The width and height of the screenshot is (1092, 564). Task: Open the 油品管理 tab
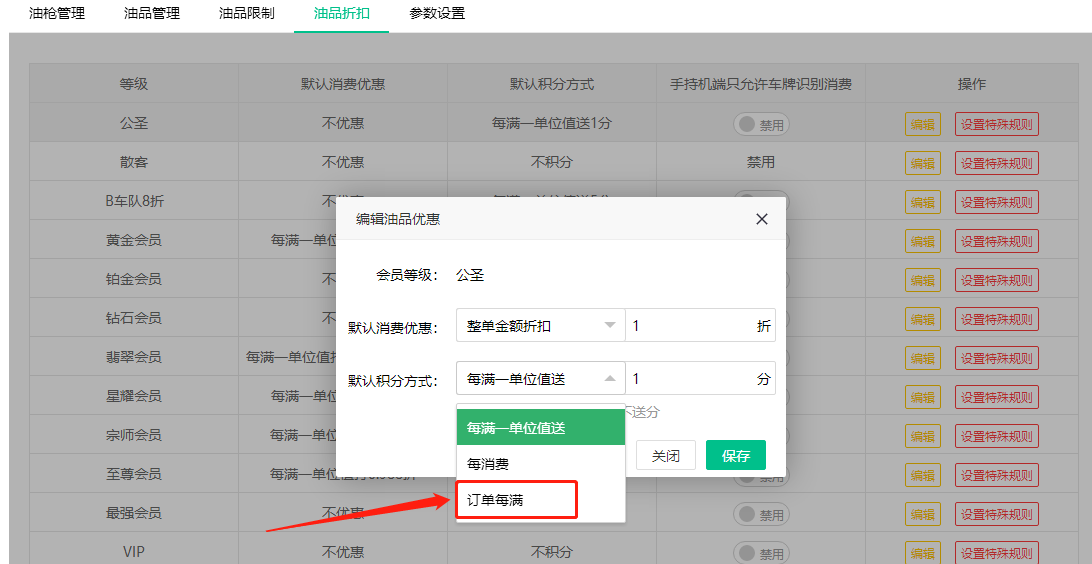pyautogui.click(x=151, y=14)
